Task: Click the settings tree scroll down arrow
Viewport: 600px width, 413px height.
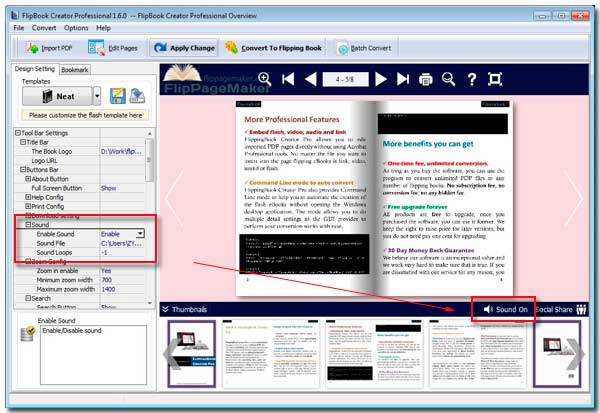Action: coord(150,304)
